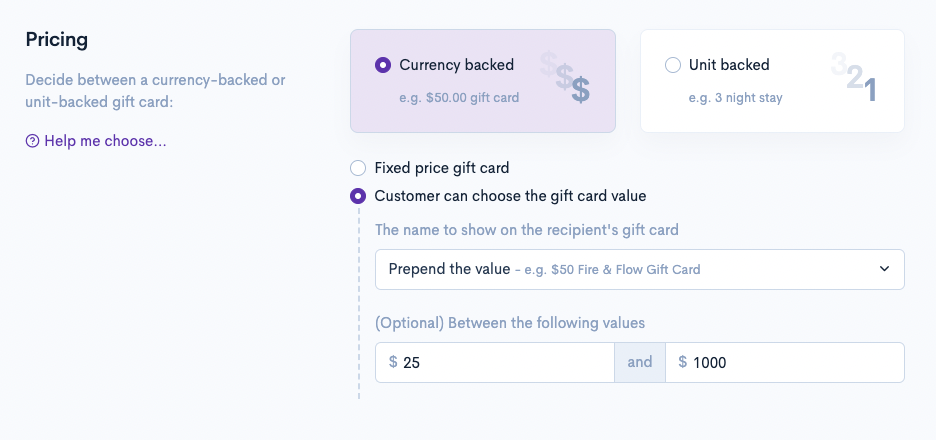Click the recipient's gift card name label

[527, 230]
